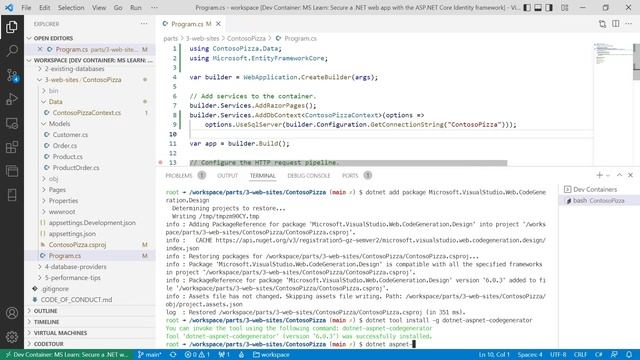Viewport: 640px width, 360px height.
Task: Split the editor to the right
Action: (x=616, y=24)
